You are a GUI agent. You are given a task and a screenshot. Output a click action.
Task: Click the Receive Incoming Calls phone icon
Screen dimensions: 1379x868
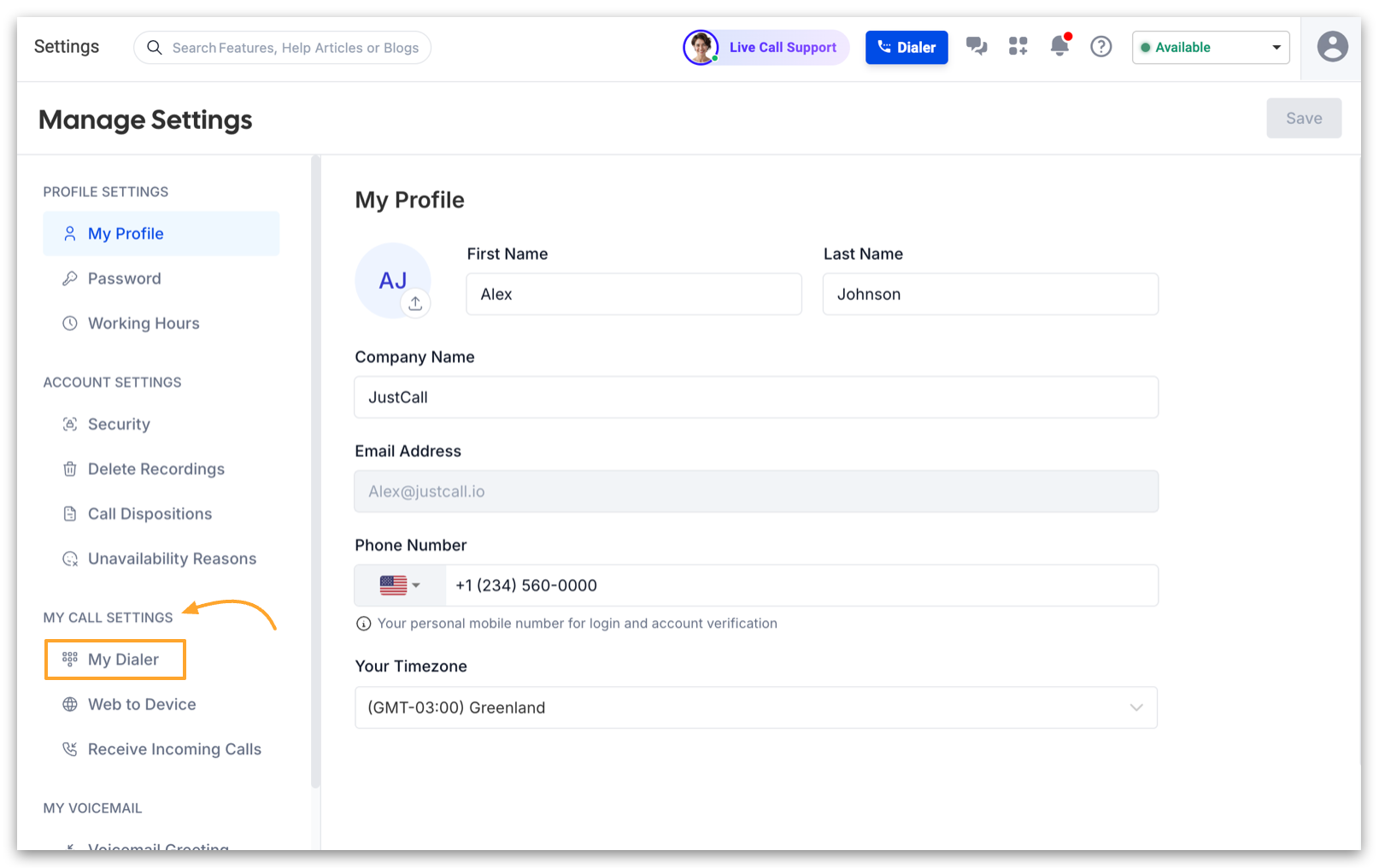point(70,749)
